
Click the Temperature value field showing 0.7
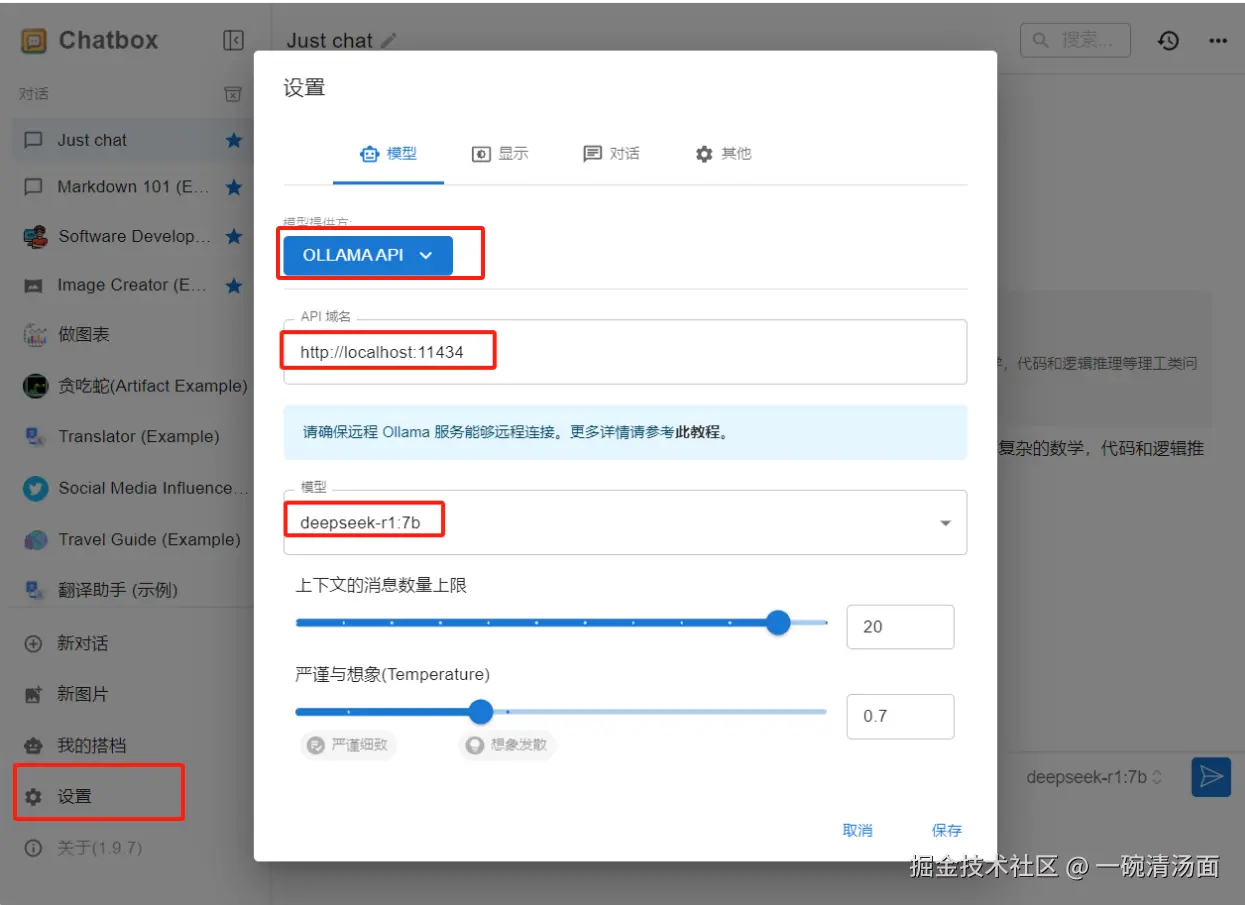coord(900,716)
